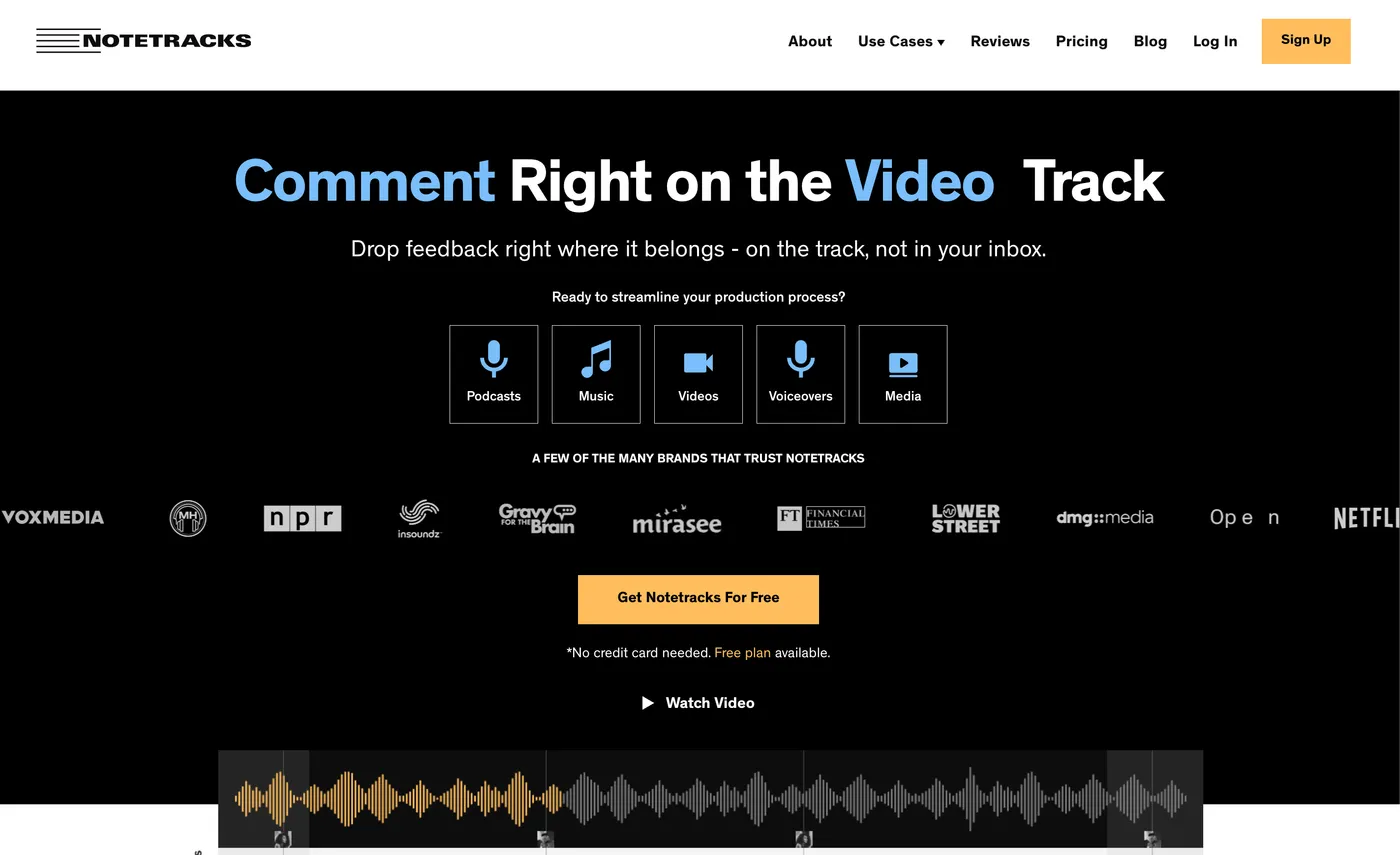Click the Notetracks logo
1400x855 pixels.
(143, 40)
